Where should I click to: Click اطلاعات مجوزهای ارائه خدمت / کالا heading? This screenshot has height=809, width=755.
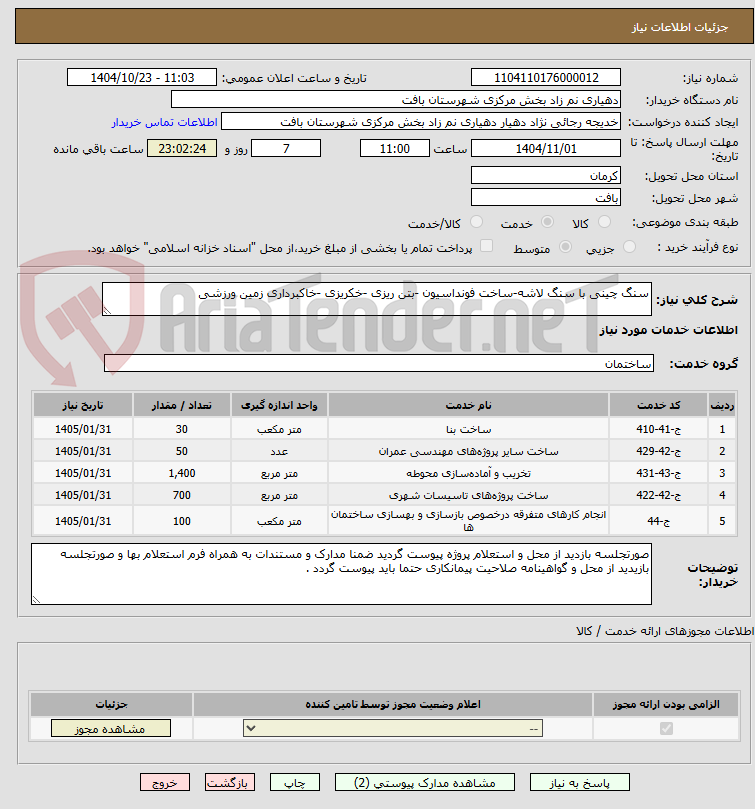[665, 631]
